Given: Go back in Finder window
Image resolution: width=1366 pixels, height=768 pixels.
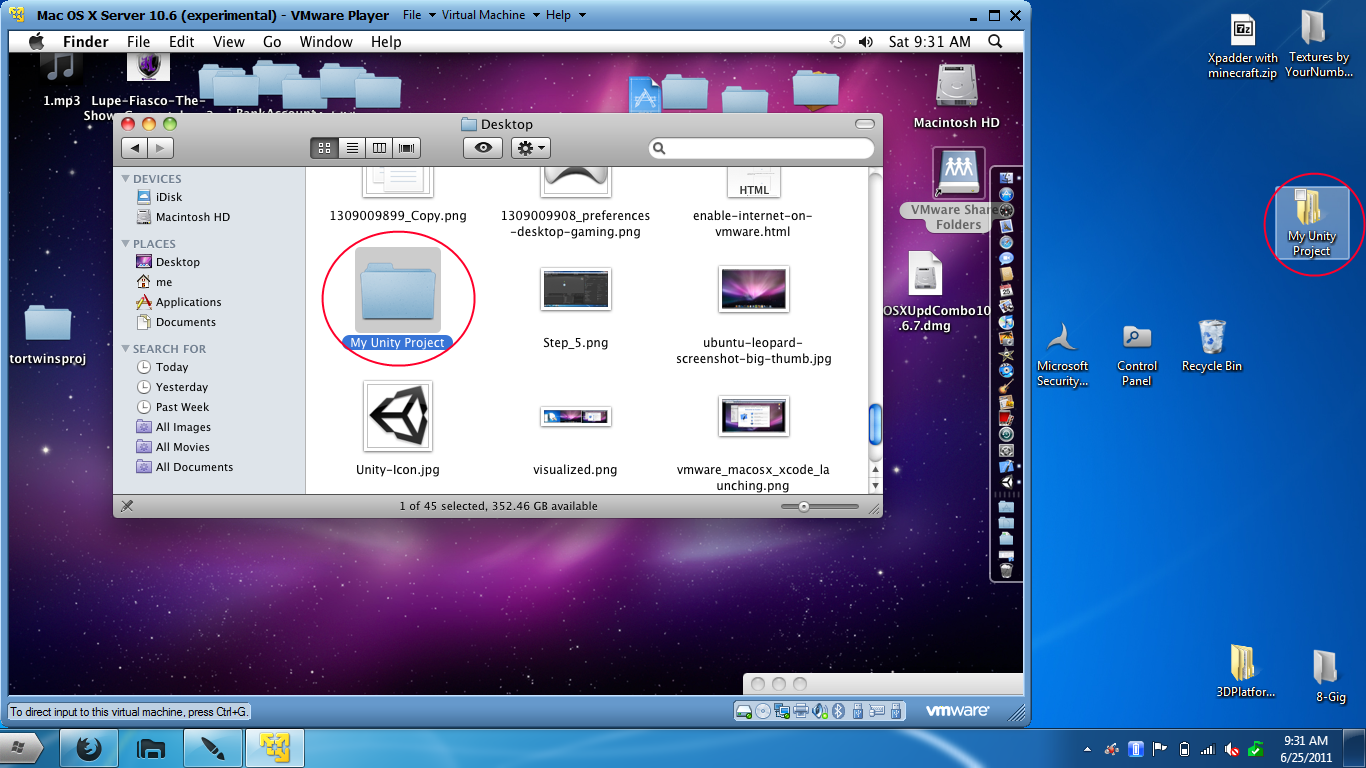Looking at the screenshot, I should click(134, 148).
